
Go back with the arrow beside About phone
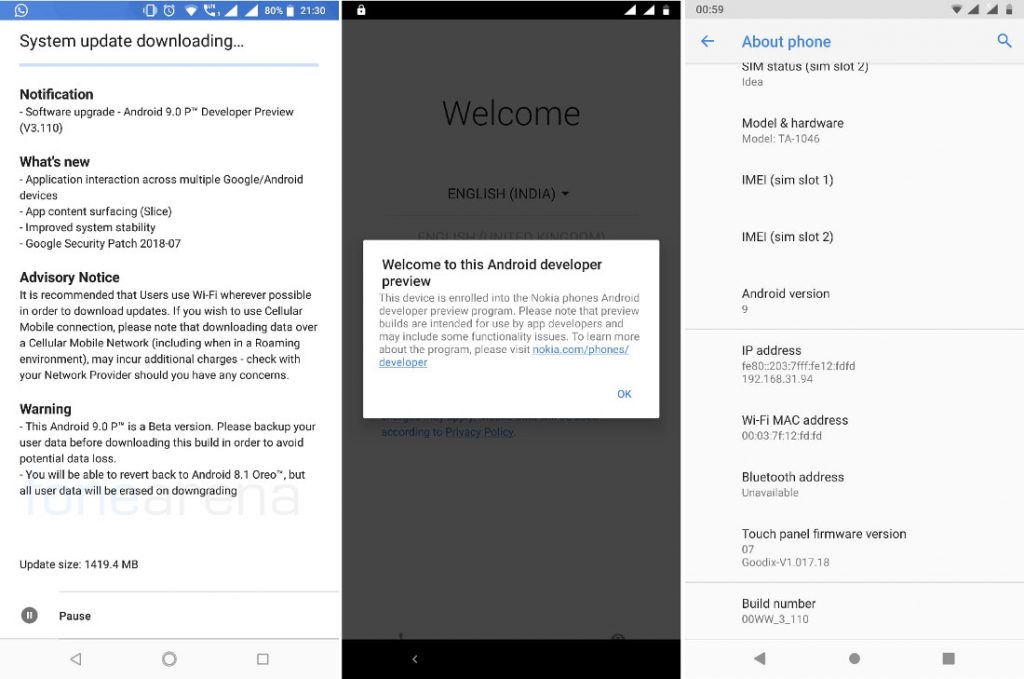click(x=707, y=41)
